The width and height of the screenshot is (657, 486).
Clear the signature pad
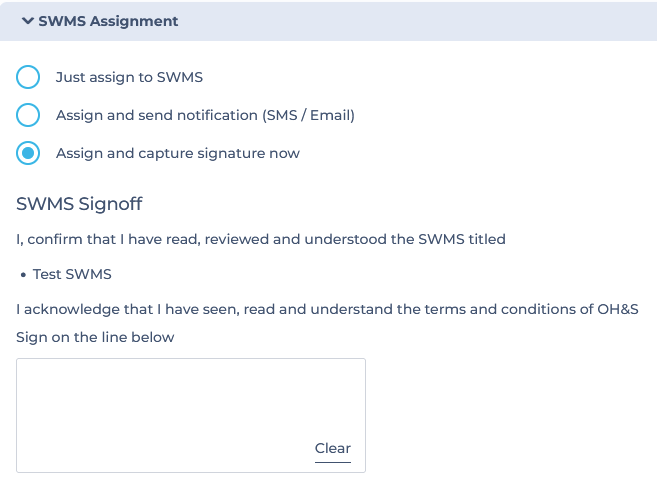pos(333,448)
